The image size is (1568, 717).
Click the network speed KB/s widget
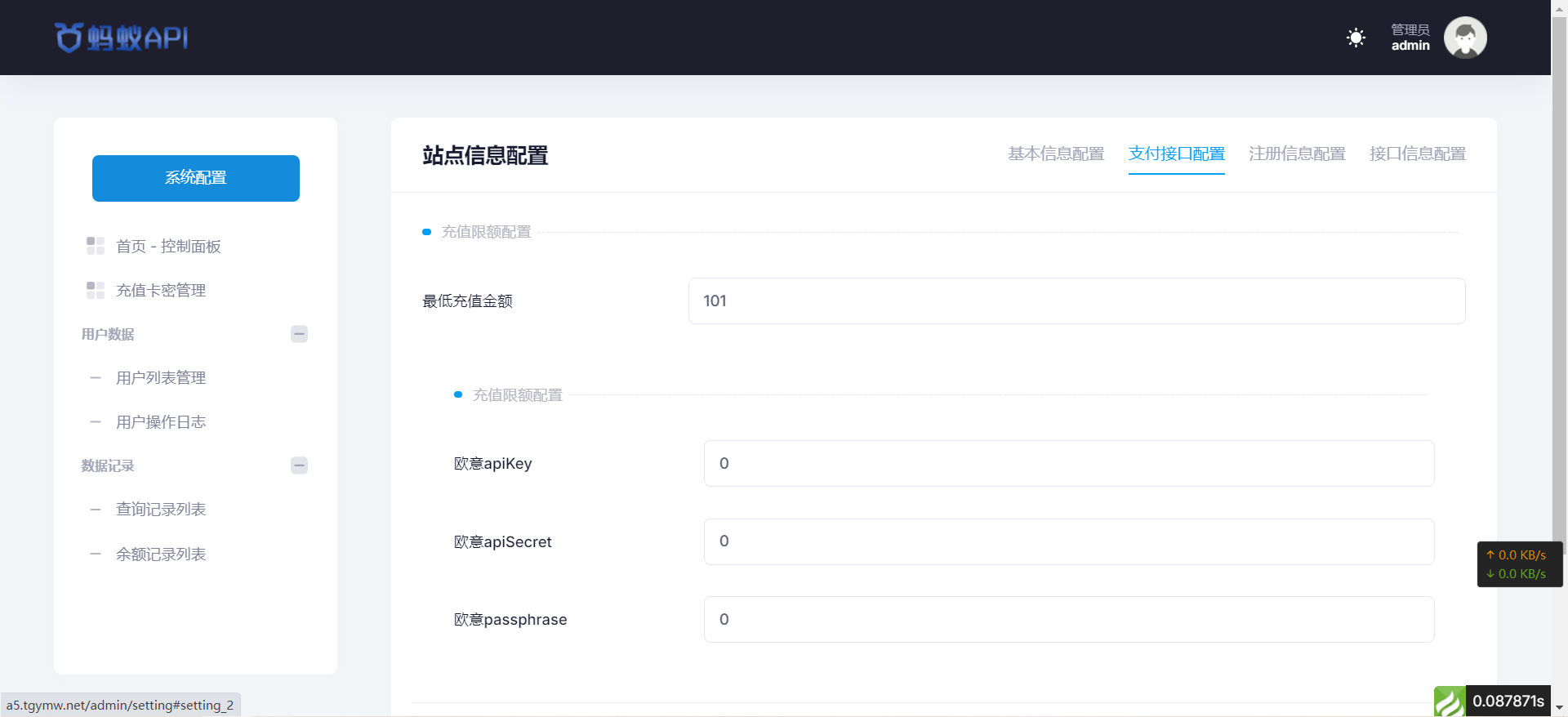click(x=1520, y=564)
